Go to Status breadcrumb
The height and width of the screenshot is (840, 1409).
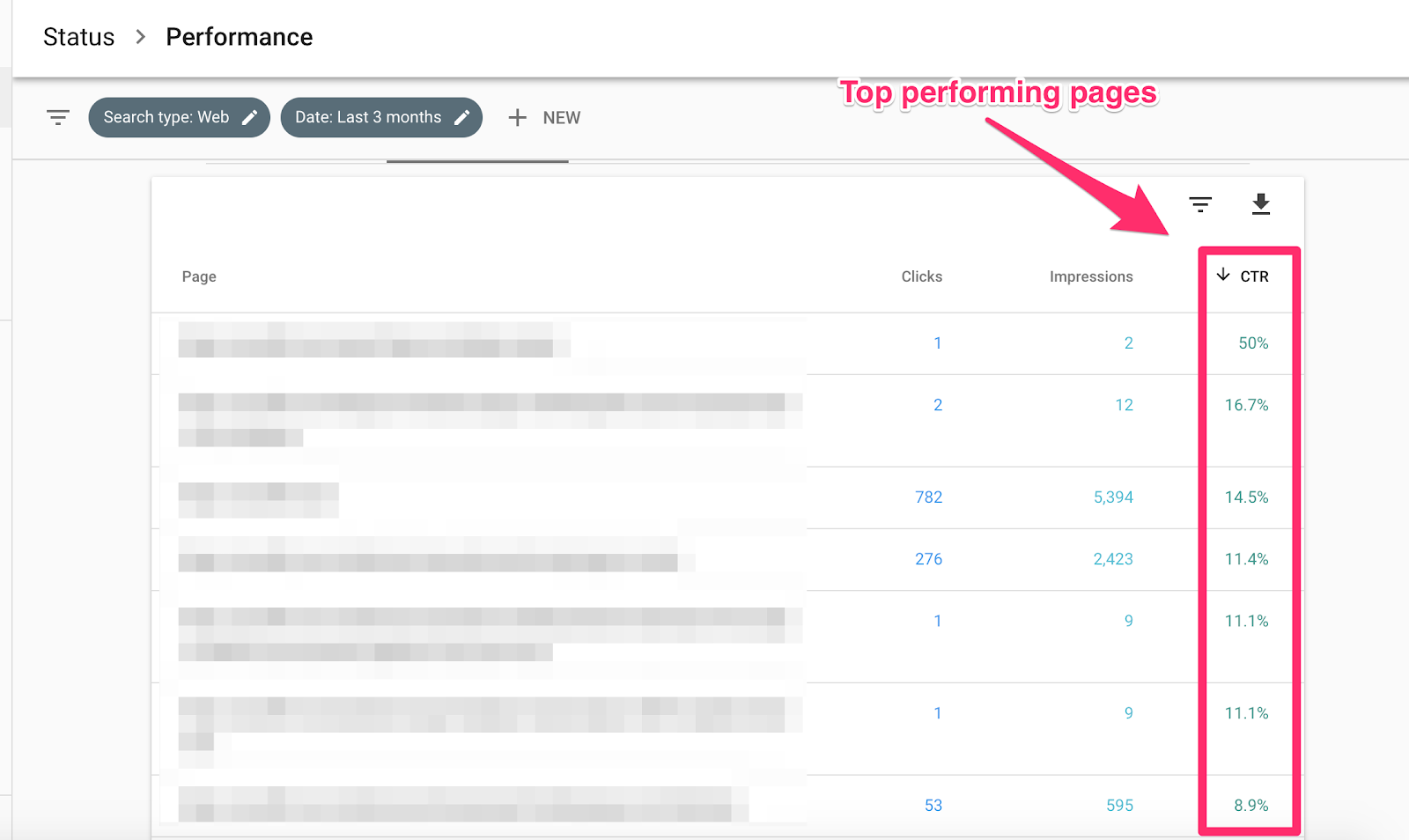click(78, 37)
